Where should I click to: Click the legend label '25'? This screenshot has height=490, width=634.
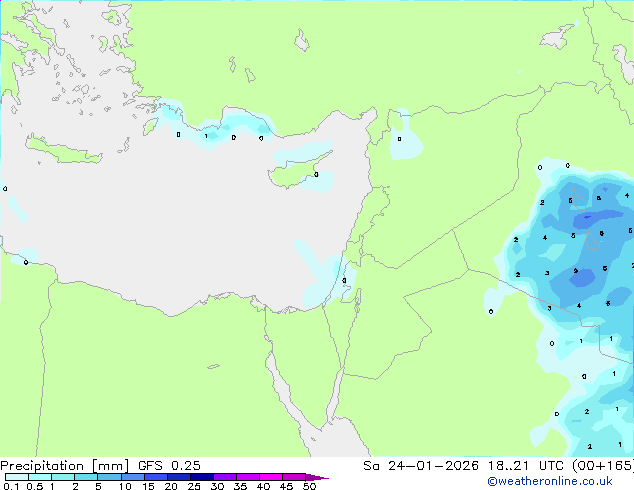[194, 486]
